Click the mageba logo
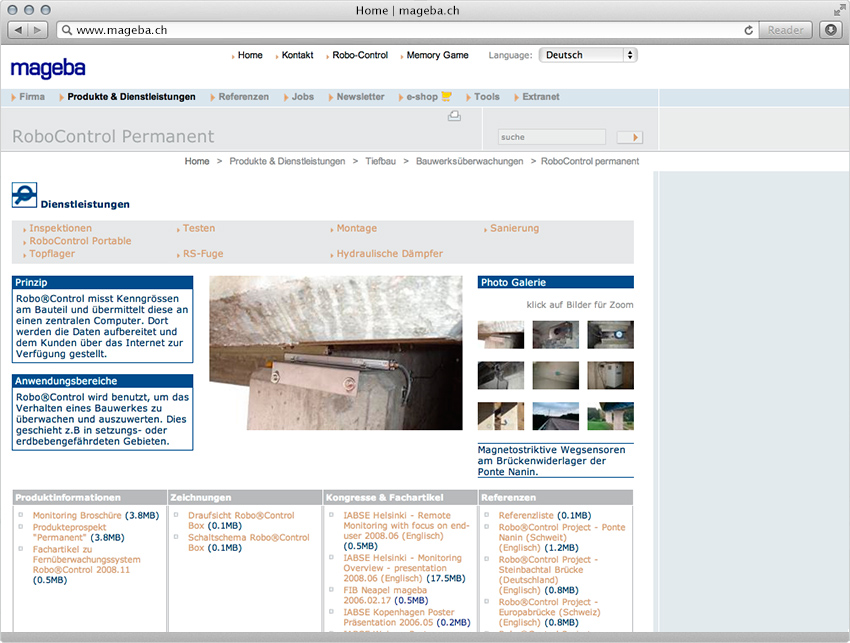This screenshot has height=643, width=850. coord(48,69)
